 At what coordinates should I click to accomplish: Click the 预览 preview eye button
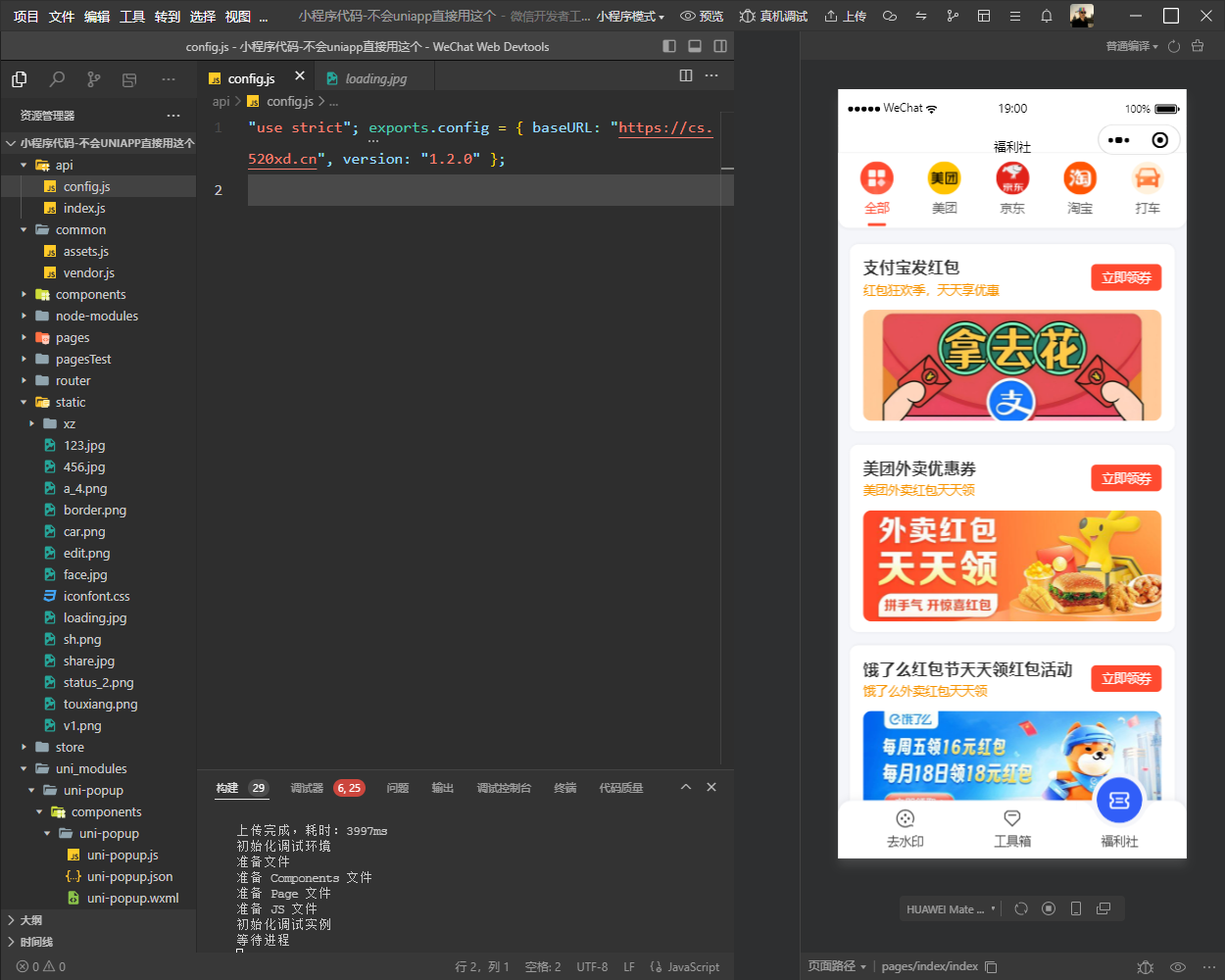point(702,16)
